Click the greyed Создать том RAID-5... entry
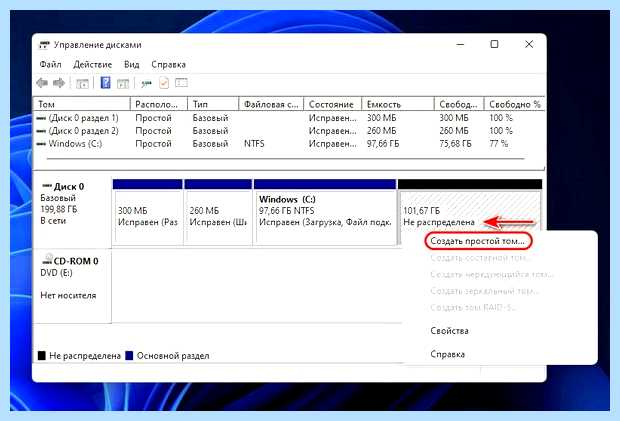 473,307
